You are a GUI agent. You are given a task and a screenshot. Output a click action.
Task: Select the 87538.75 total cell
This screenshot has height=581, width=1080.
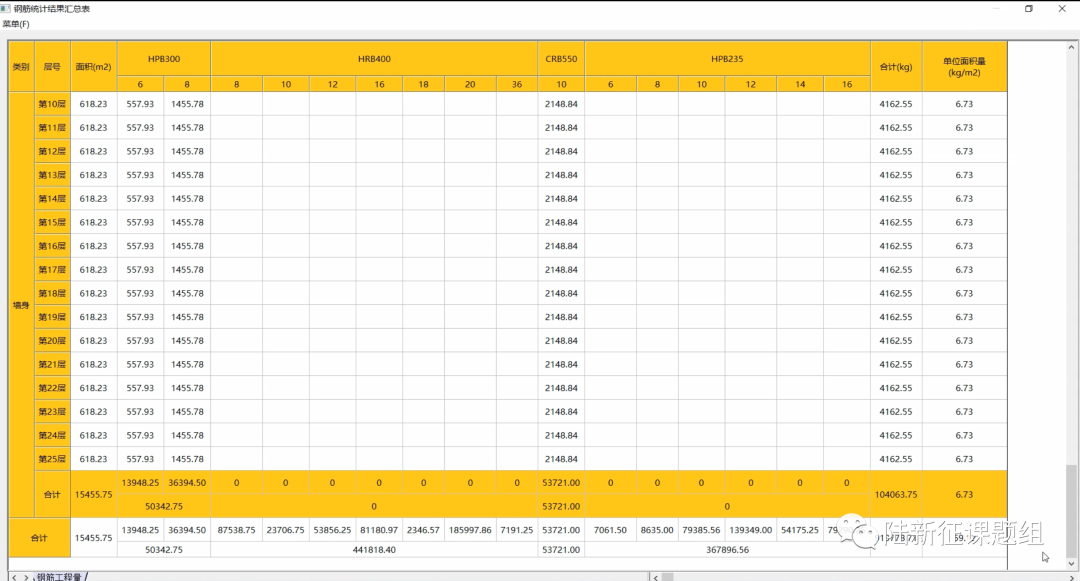[236, 530]
